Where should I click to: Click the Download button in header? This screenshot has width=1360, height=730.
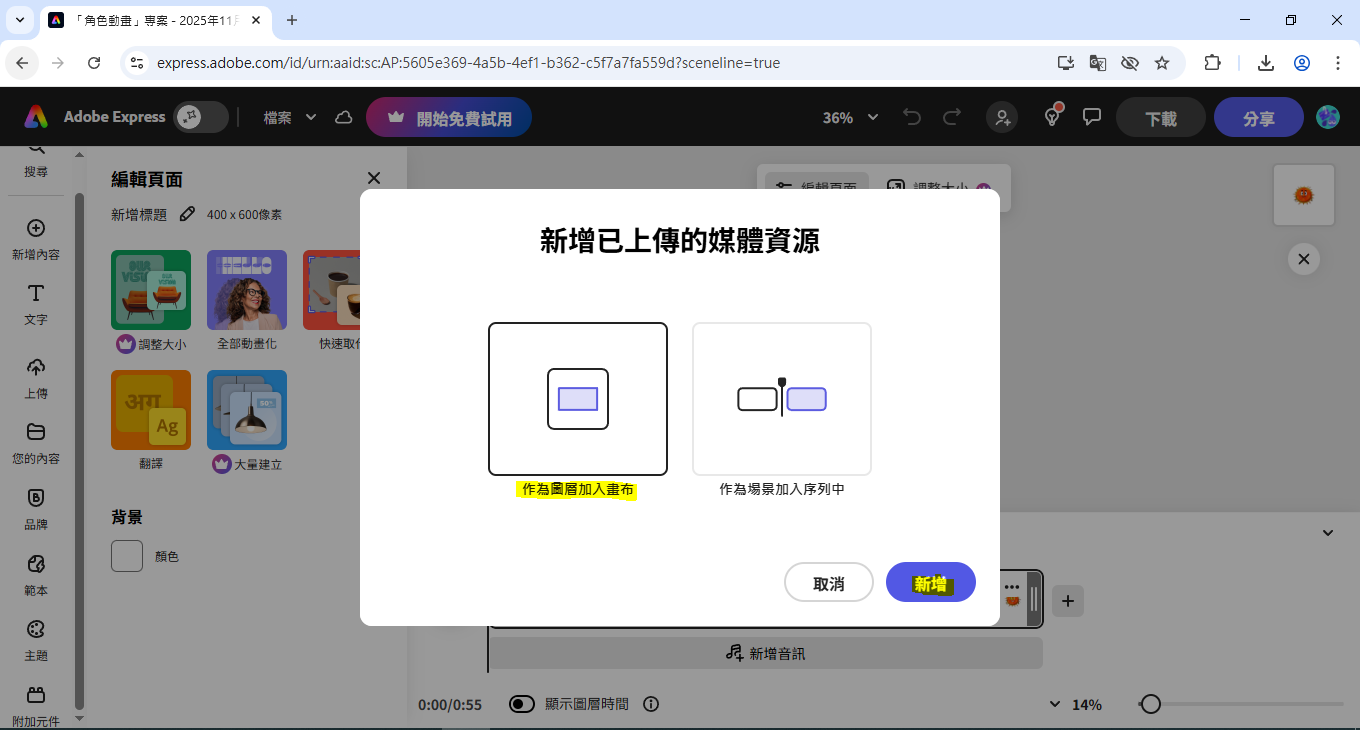coord(1160,118)
